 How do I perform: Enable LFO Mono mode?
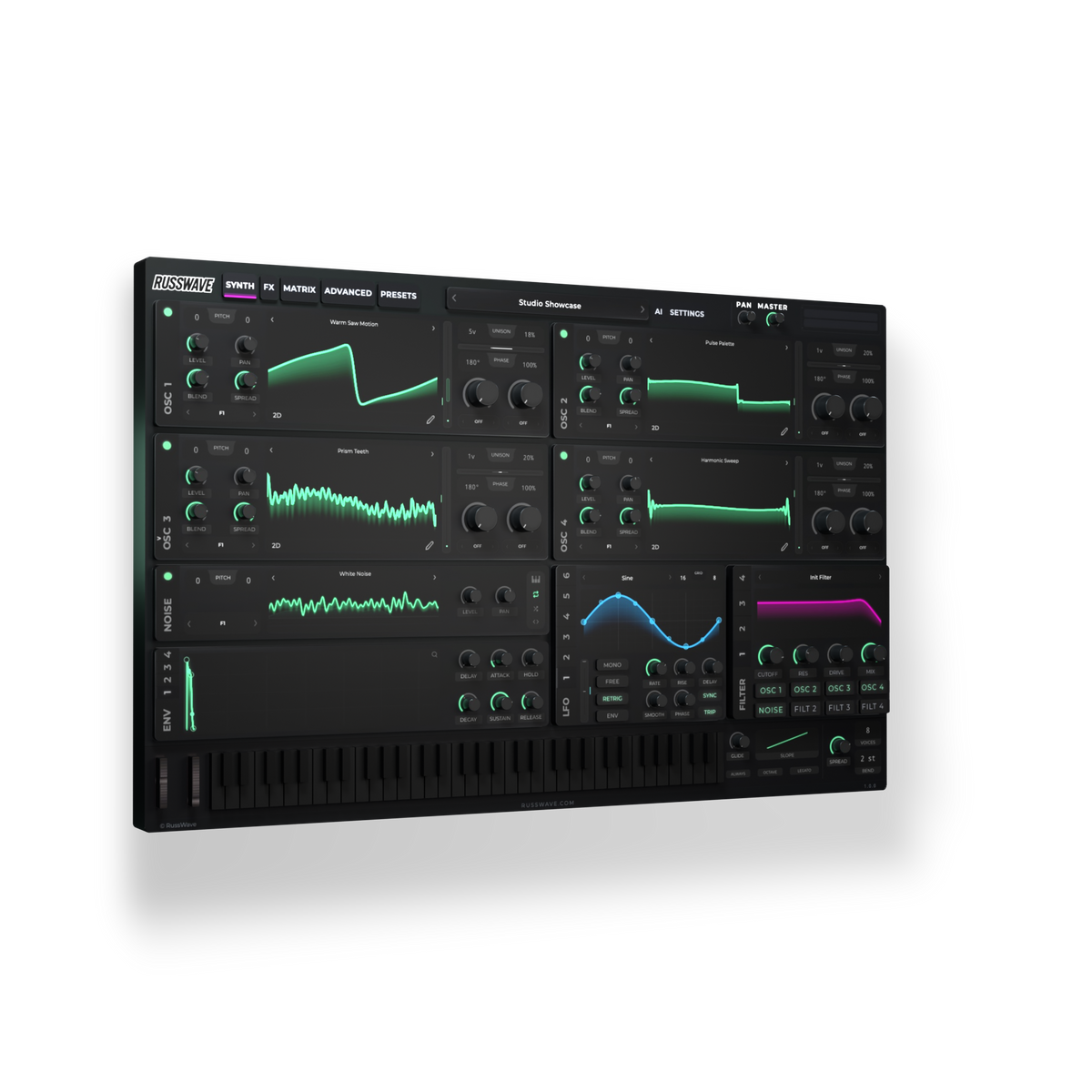click(x=612, y=665)
